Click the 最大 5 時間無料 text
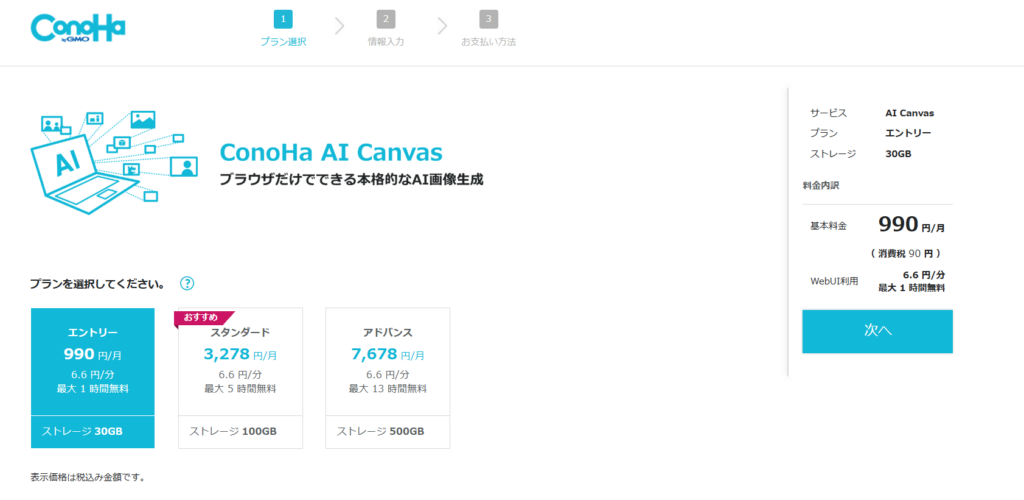 240,389
